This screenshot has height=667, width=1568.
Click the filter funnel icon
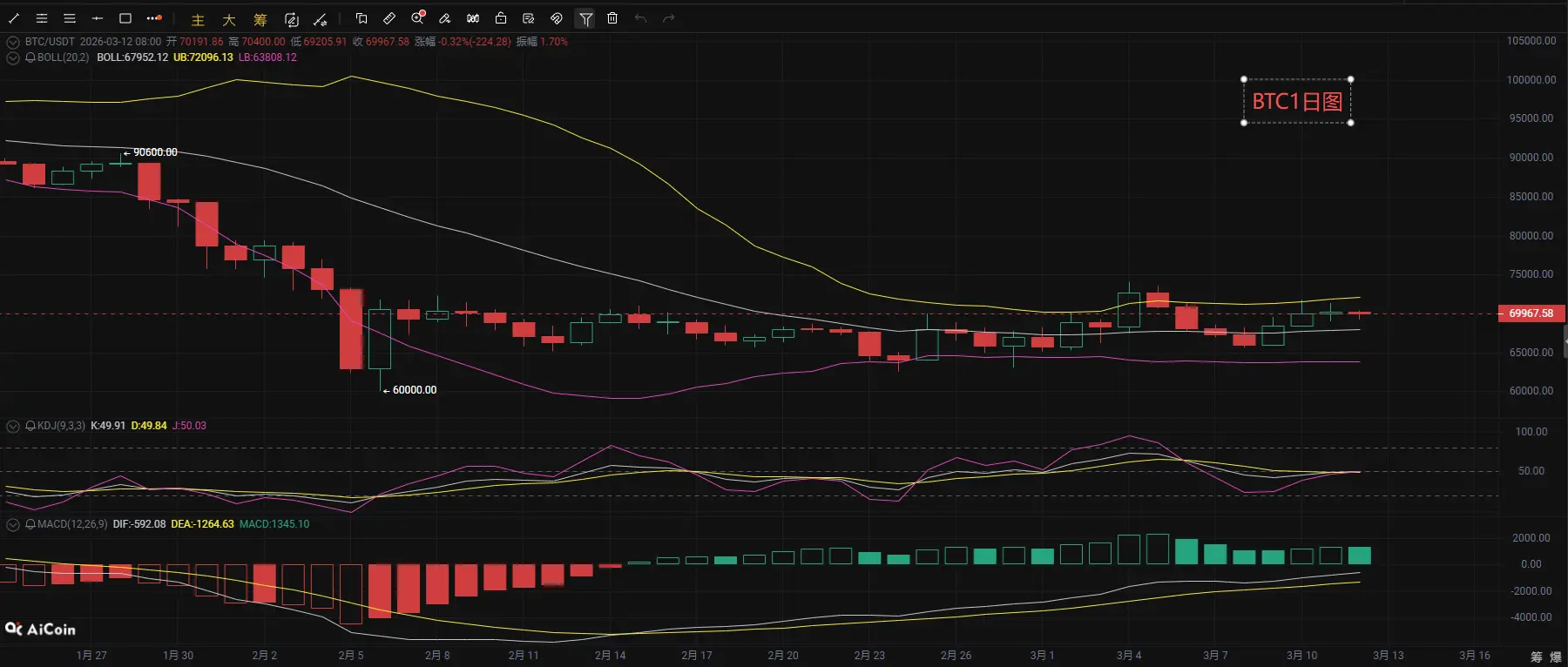pos(586,18)
